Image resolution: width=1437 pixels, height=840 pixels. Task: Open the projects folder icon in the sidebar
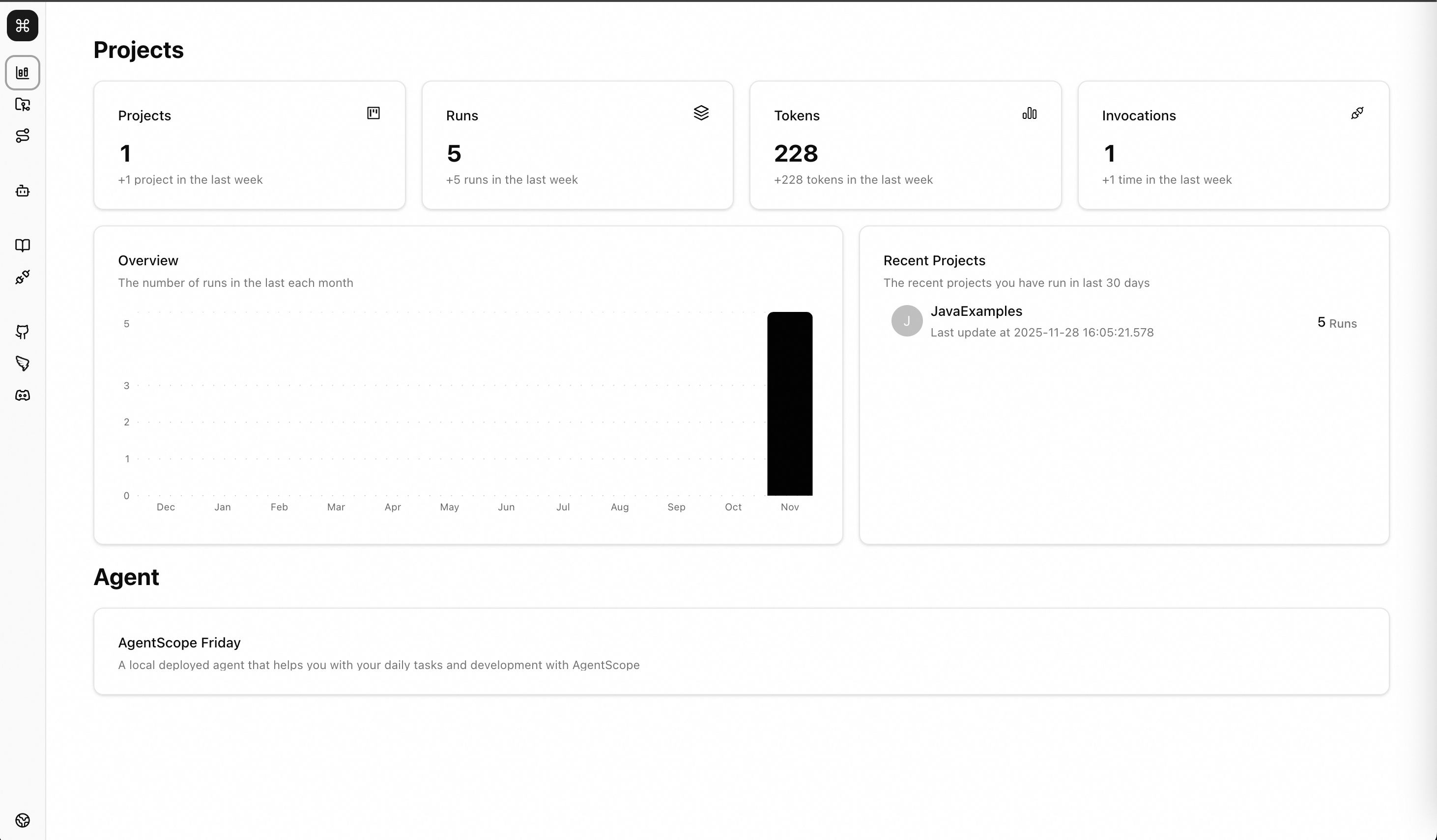tap(22, 105)
